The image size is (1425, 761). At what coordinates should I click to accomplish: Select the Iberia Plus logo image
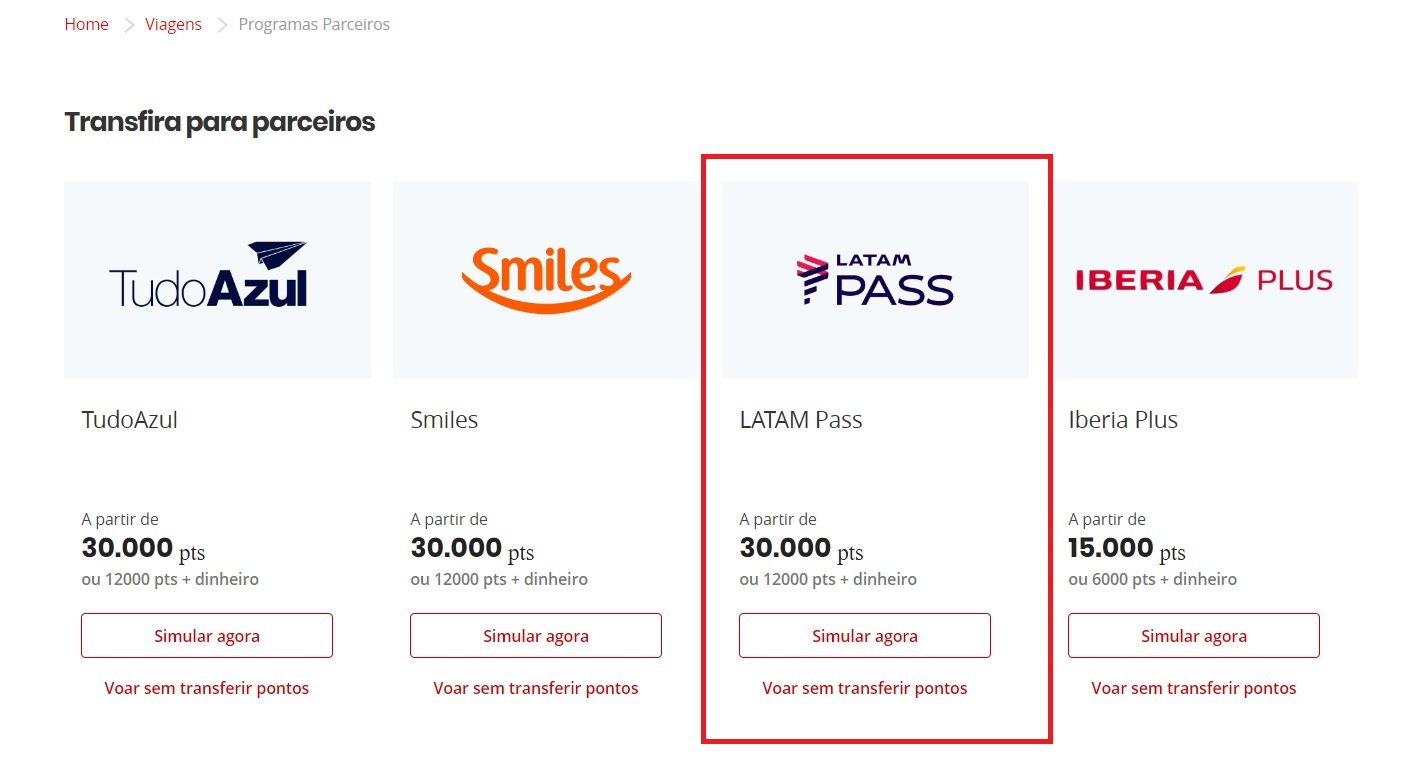point(1204,280)
